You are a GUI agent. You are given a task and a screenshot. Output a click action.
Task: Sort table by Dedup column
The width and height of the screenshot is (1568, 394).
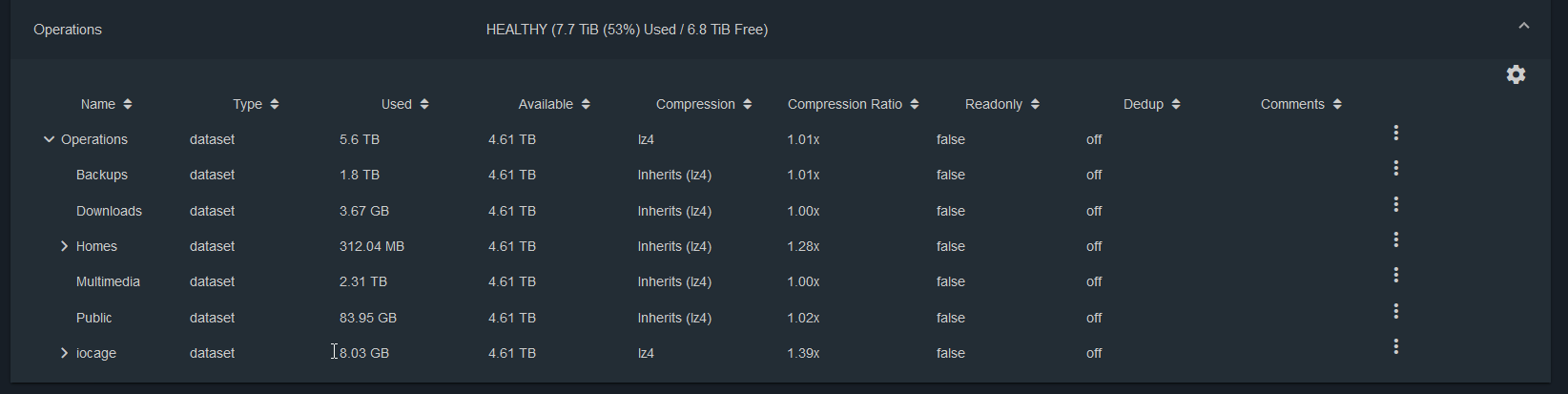1151,104
